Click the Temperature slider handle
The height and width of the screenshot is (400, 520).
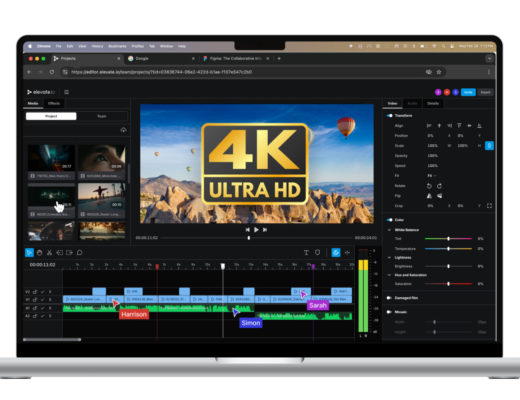(448, 249)
